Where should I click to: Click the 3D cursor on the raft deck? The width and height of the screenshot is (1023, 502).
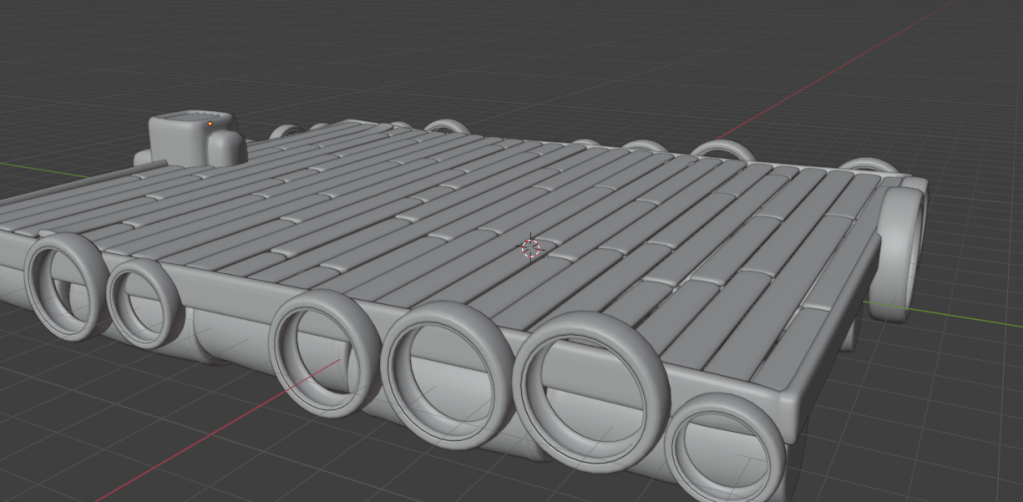[x=531, y=248]
